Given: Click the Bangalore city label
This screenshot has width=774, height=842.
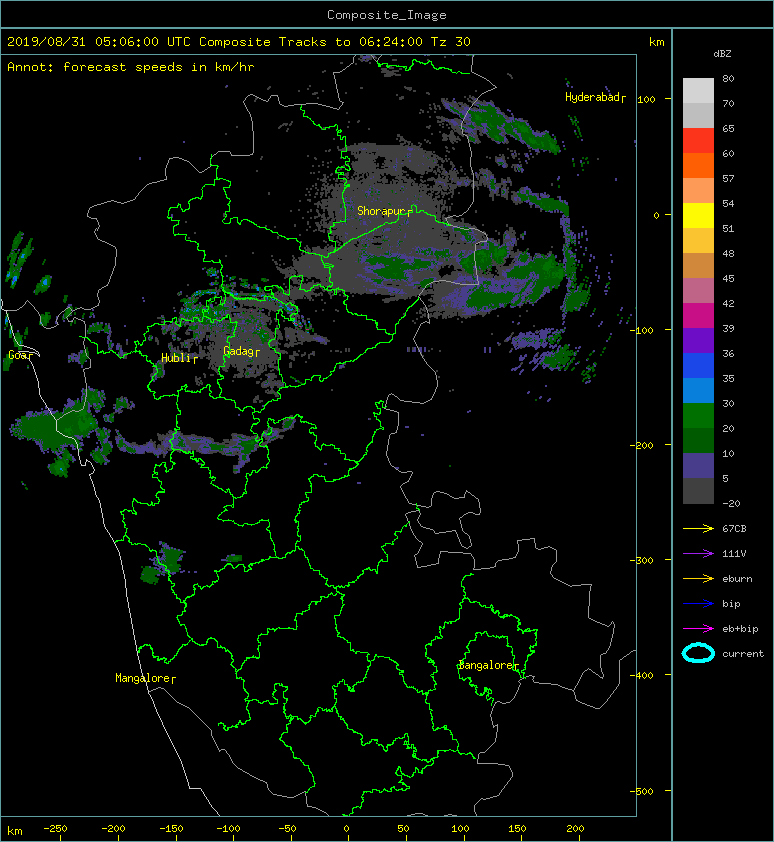Looking at the screenshot, I should (488, 665).
